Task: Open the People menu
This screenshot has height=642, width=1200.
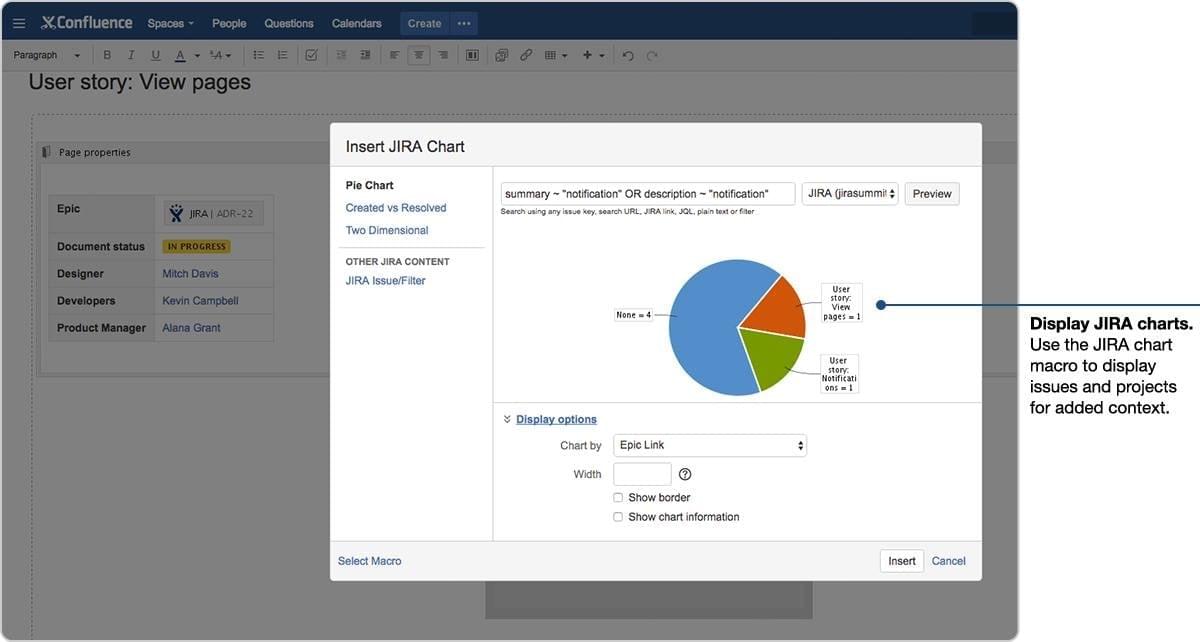Action: click(x=229, y=23)
